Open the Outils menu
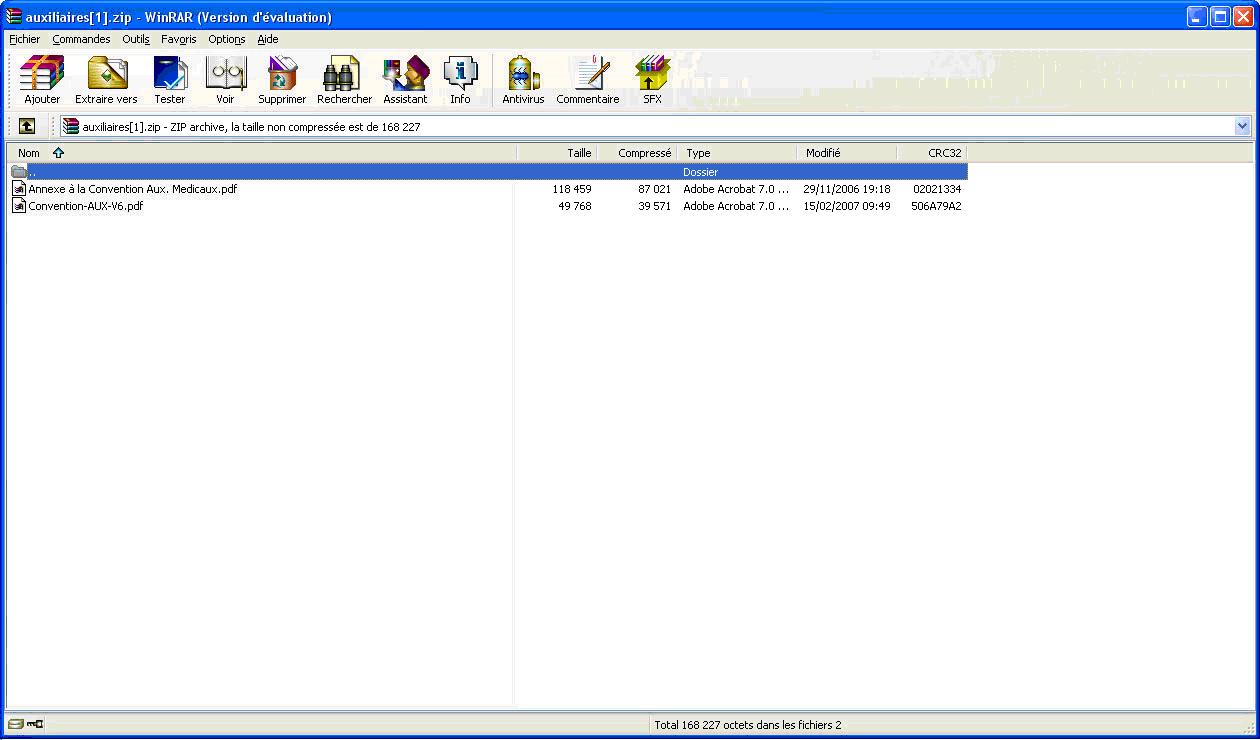Viewport: 1260px width, 740px height. tap(136, 39)
